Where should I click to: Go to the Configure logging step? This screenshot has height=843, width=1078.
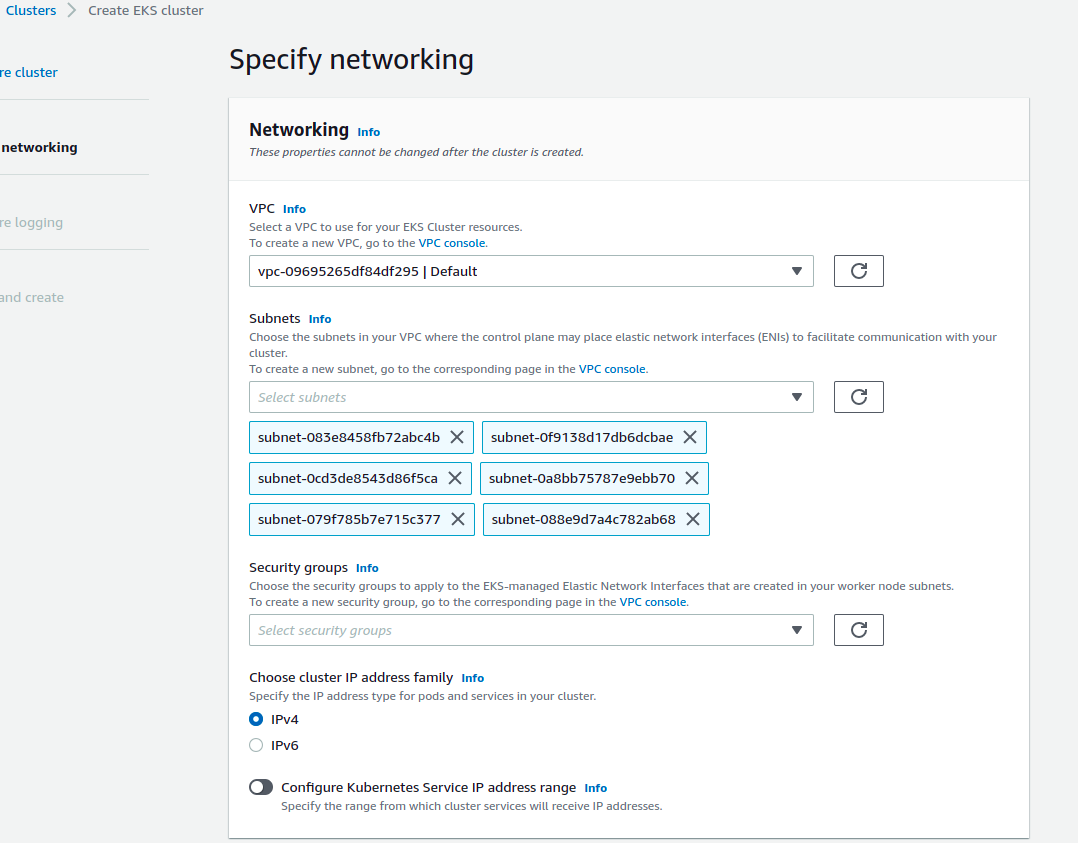tap(31, 222)
